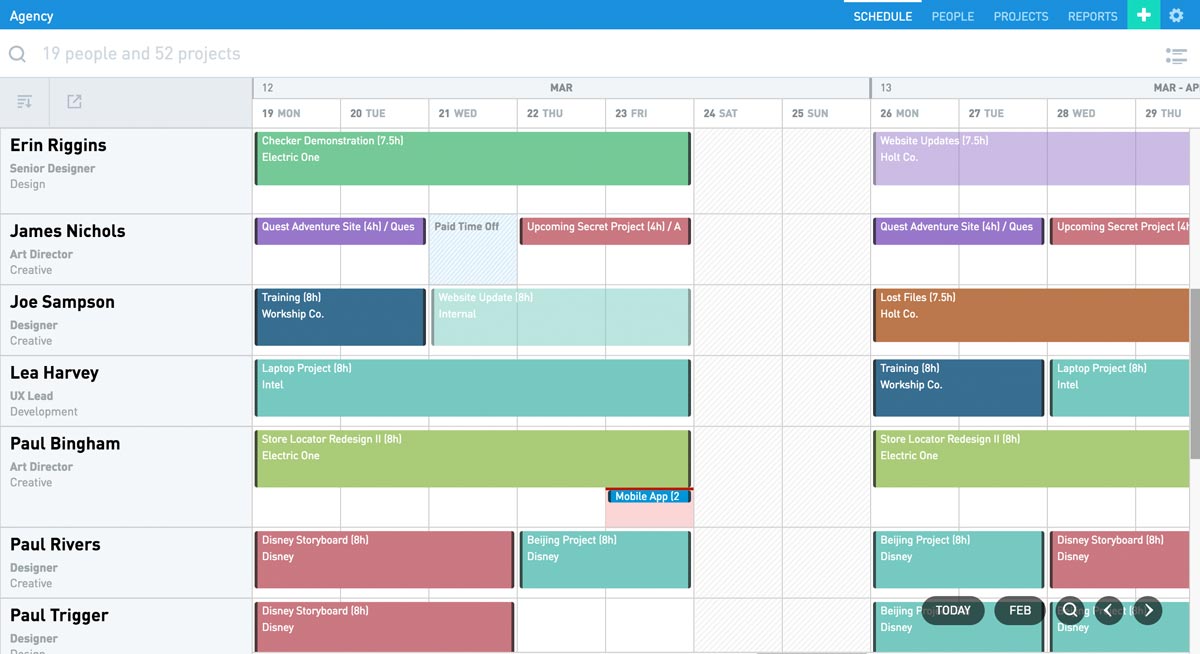1200x654 pixels.
Task: Switch to the PEOPLE tab
Action: click(x=952, y=16)
